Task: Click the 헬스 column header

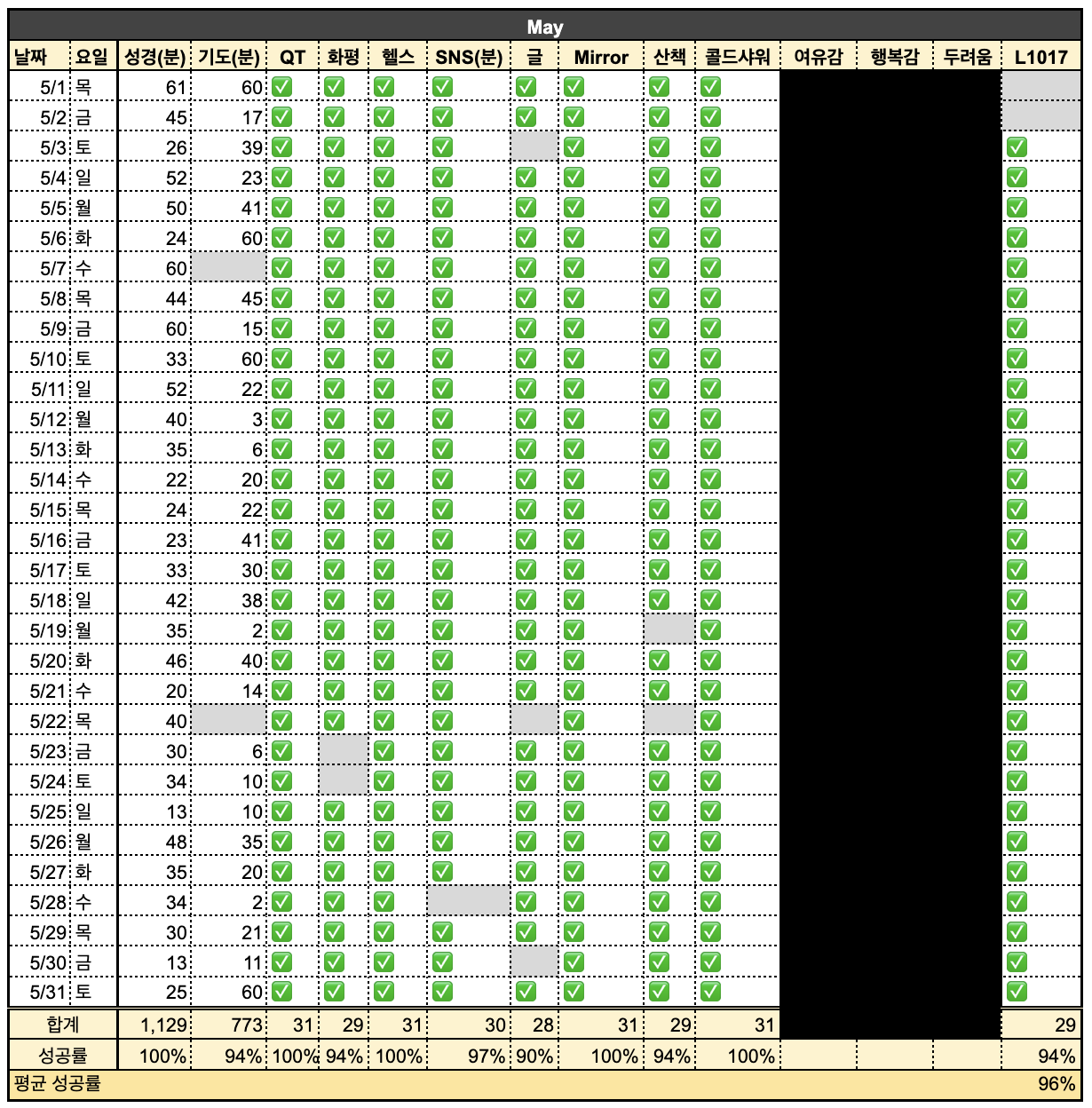Action: click(398, 57)
